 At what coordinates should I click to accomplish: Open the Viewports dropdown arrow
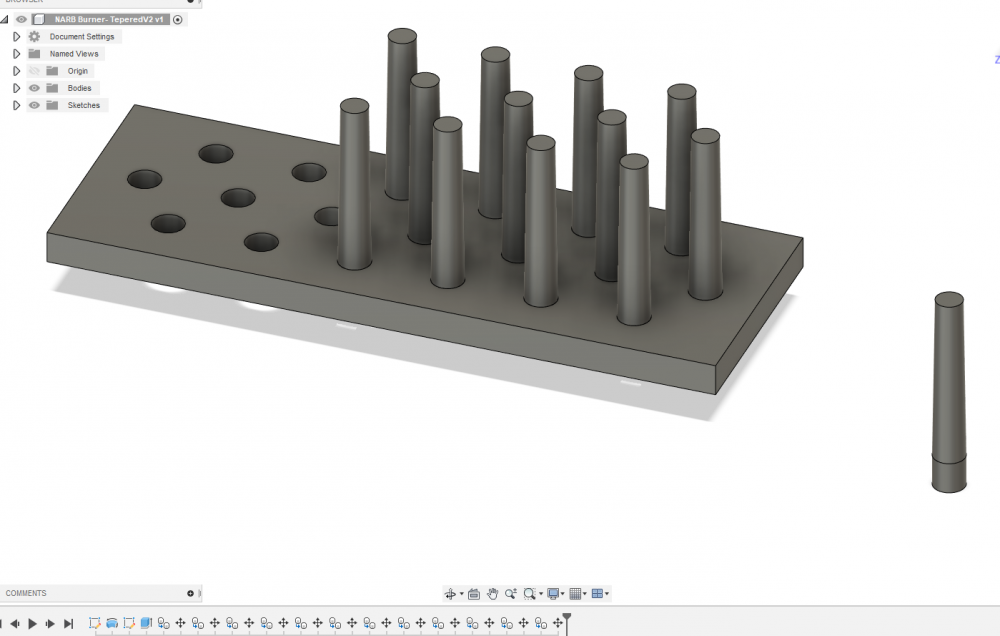[607, 594]
